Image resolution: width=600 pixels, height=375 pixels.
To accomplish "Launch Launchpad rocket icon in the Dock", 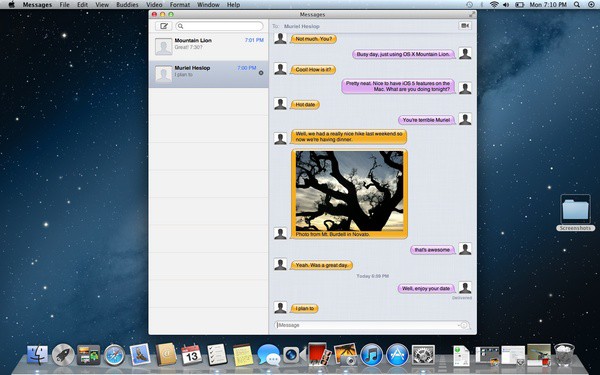I will (63, 355).
